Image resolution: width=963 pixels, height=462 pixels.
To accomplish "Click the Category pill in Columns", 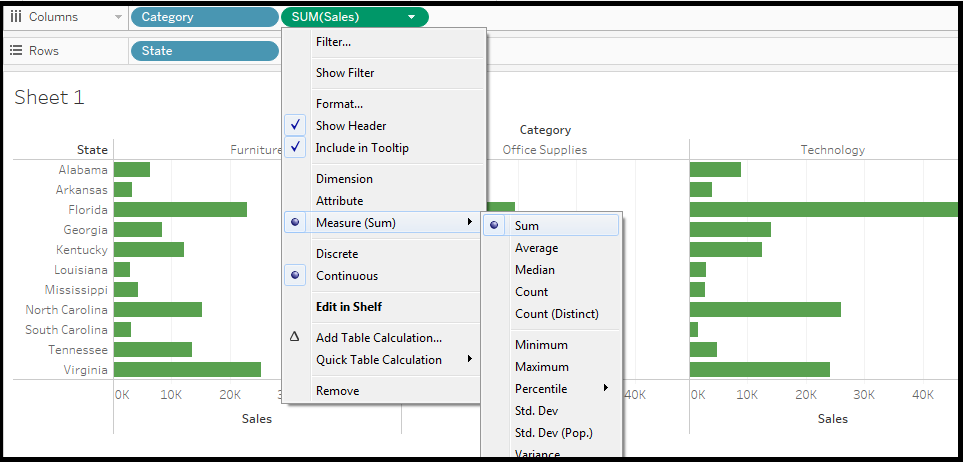I will coord(204,17).
